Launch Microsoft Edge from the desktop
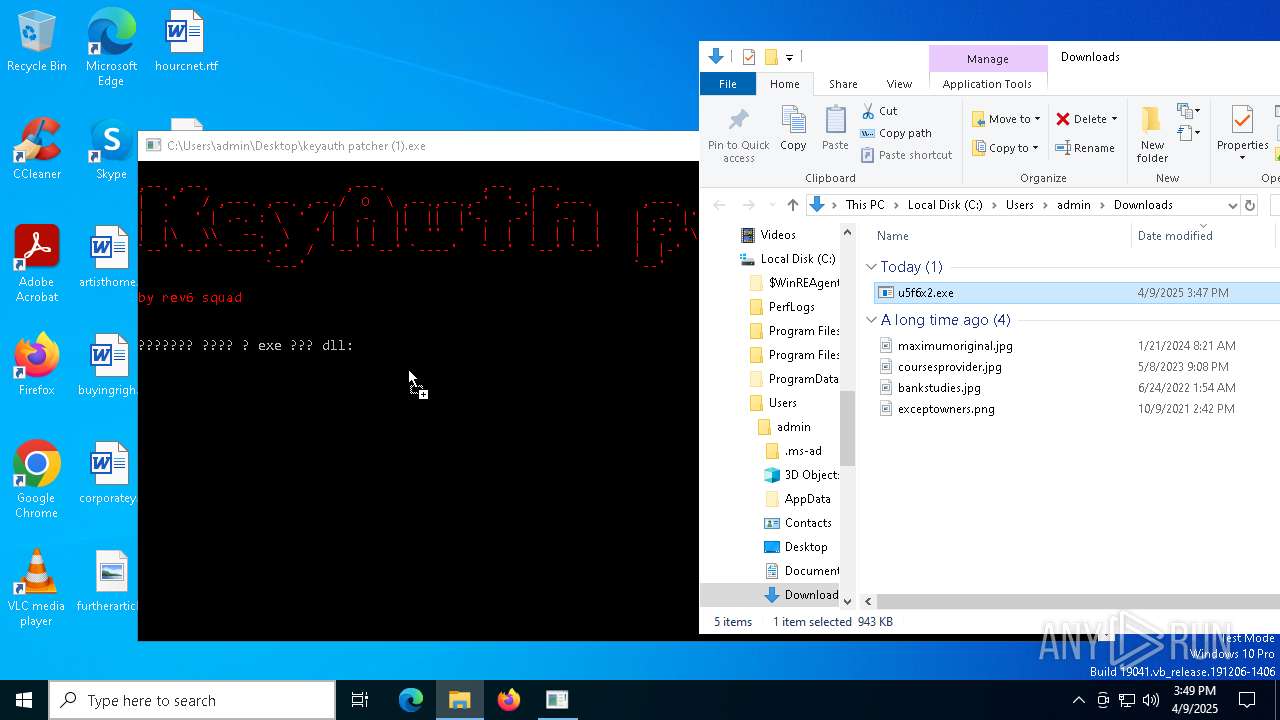The width and height of the screenshot is (1280, 720). click(111, 48)
